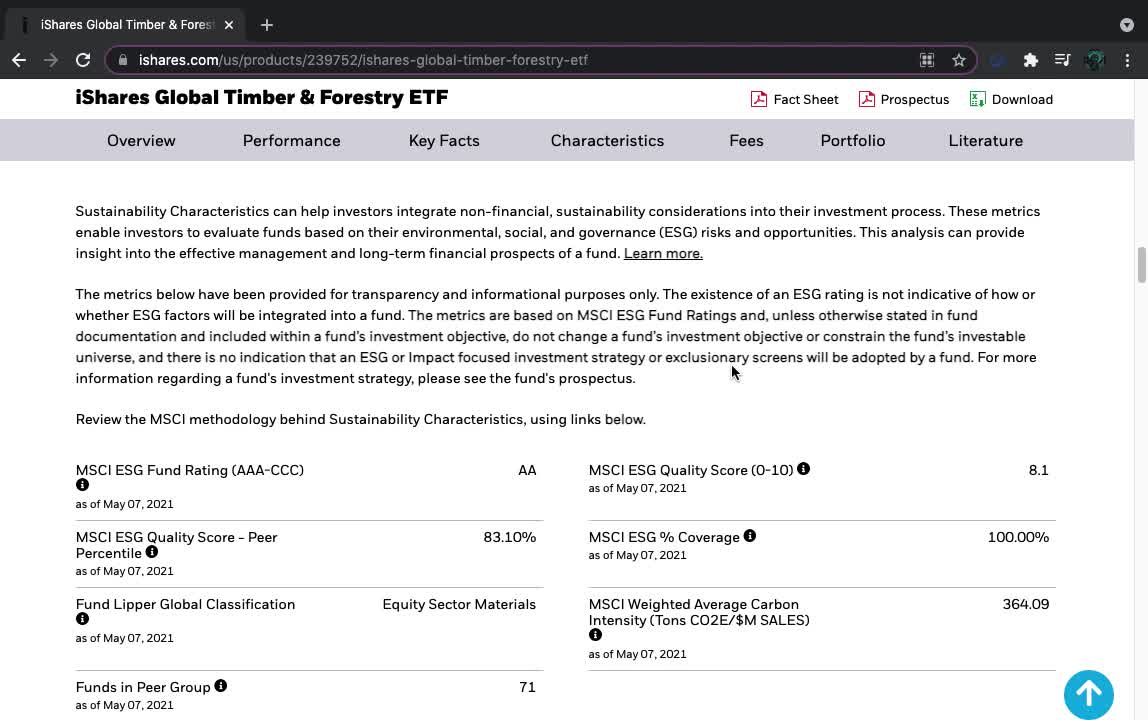Close the iShares Global Timber tab
The height and width of the screenshot is (720, 1148).
(229, 25)
